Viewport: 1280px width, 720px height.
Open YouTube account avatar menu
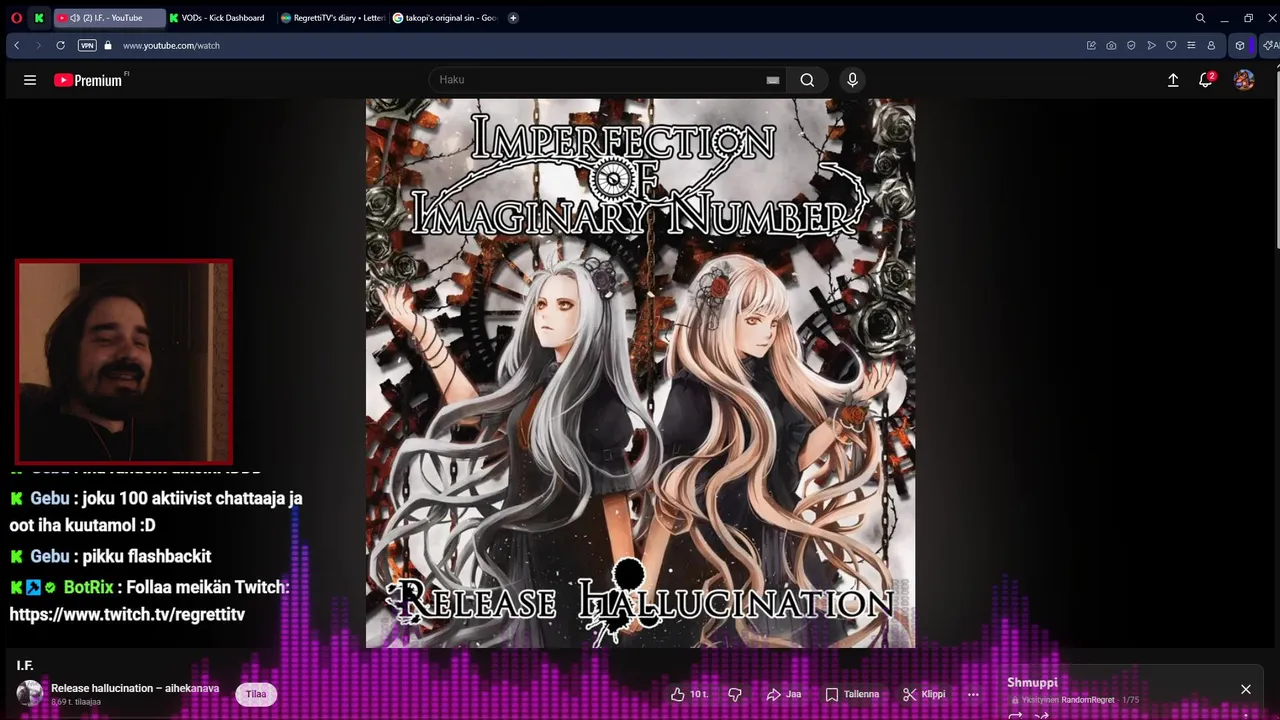[1244, 80]
